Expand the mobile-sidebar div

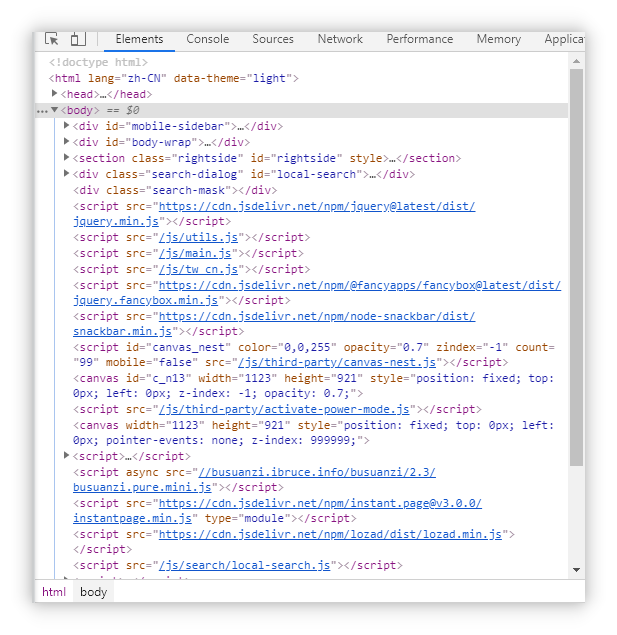click(x=67, y=126)
